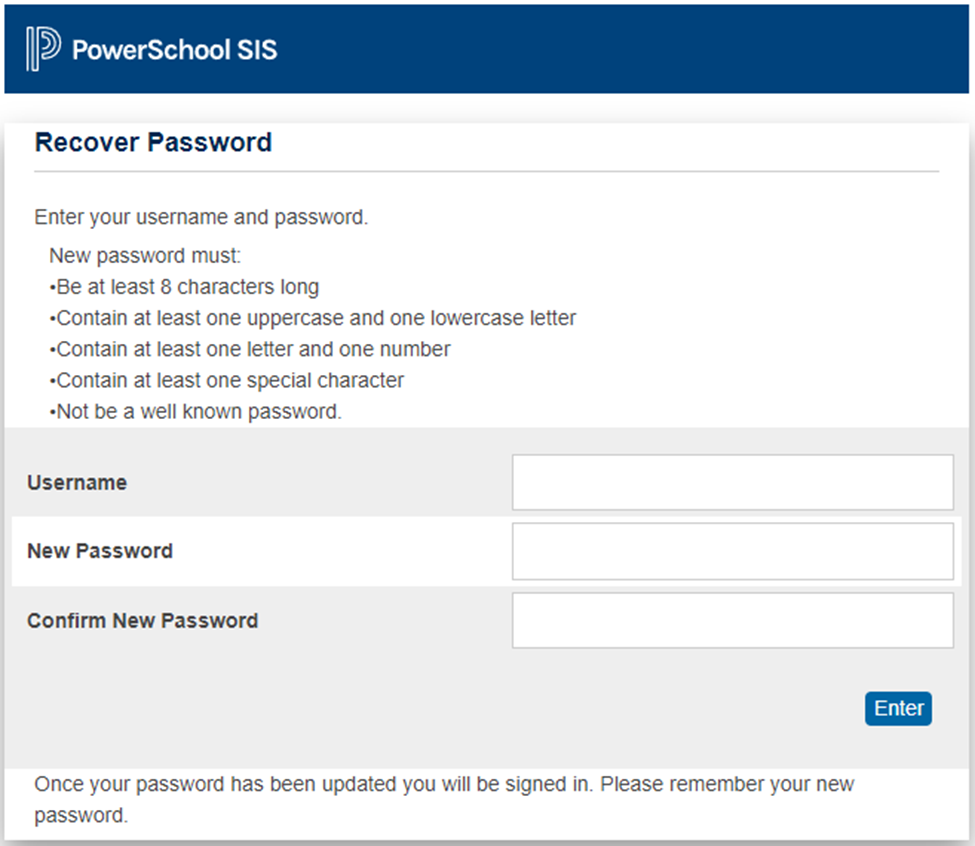Screen dimensions: 975x846
Task: Click the New Password label
Action: pos(100,551)
